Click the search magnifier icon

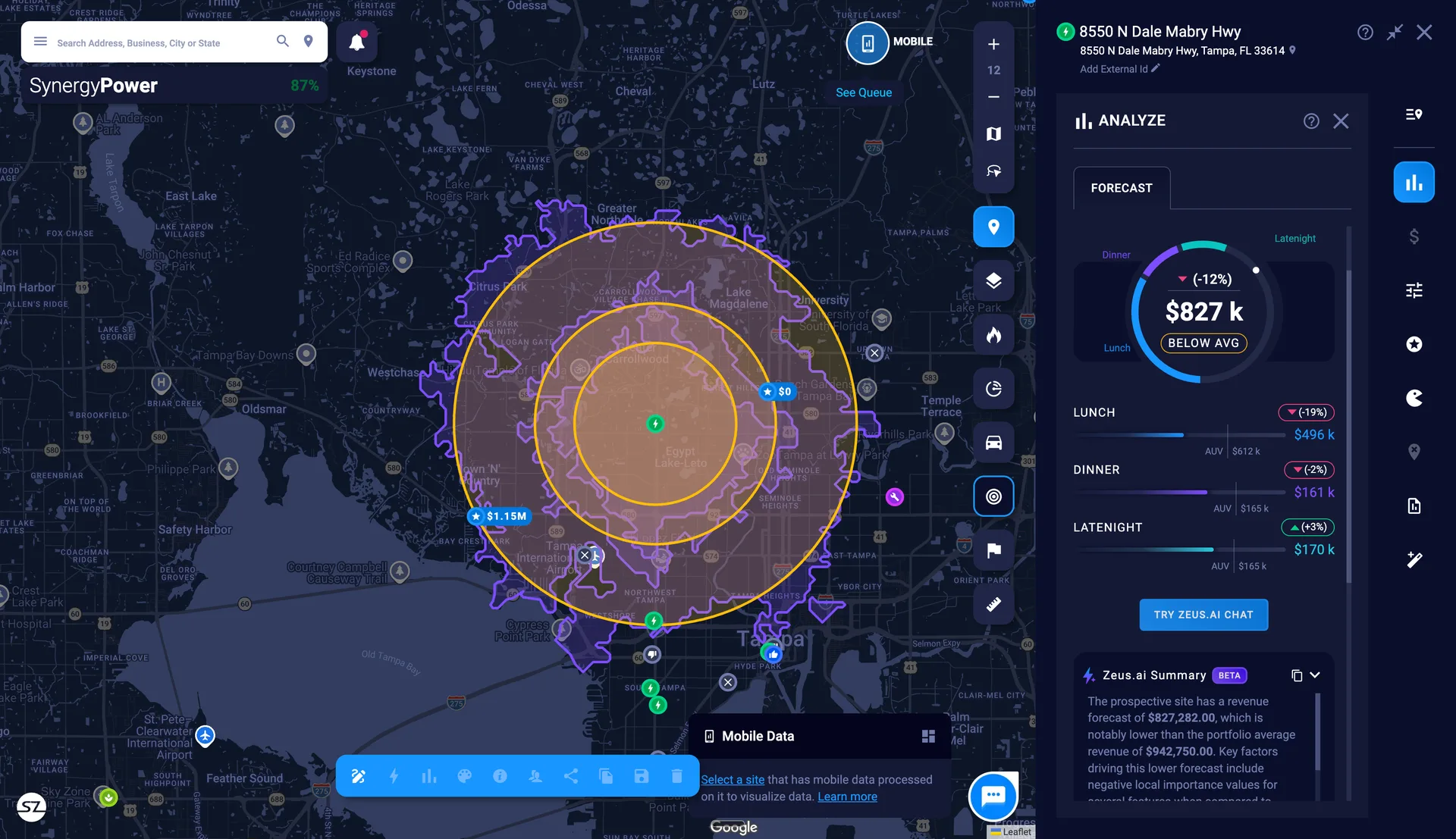coord(282,42)
